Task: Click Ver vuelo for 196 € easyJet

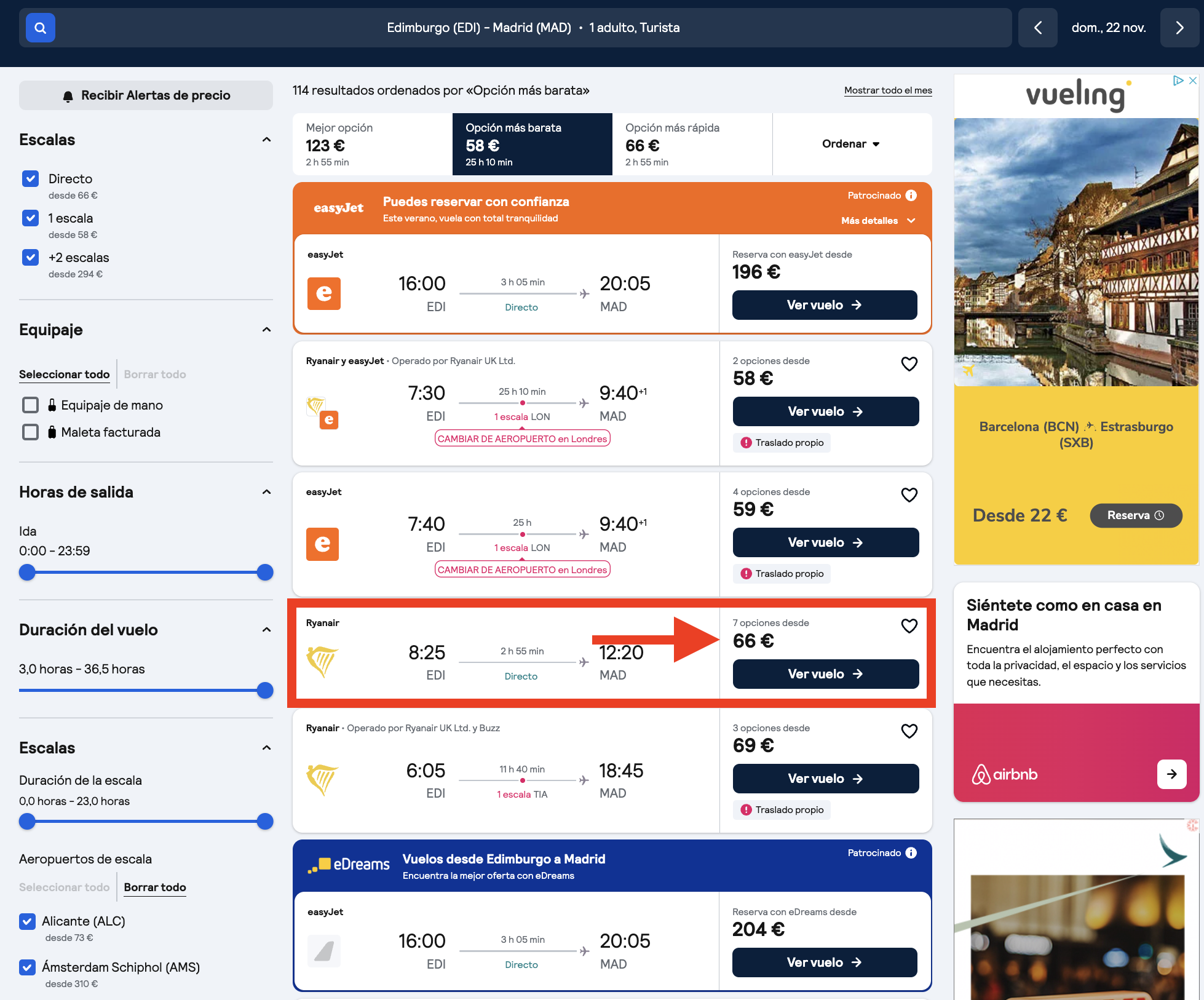Action: (825, 305)
